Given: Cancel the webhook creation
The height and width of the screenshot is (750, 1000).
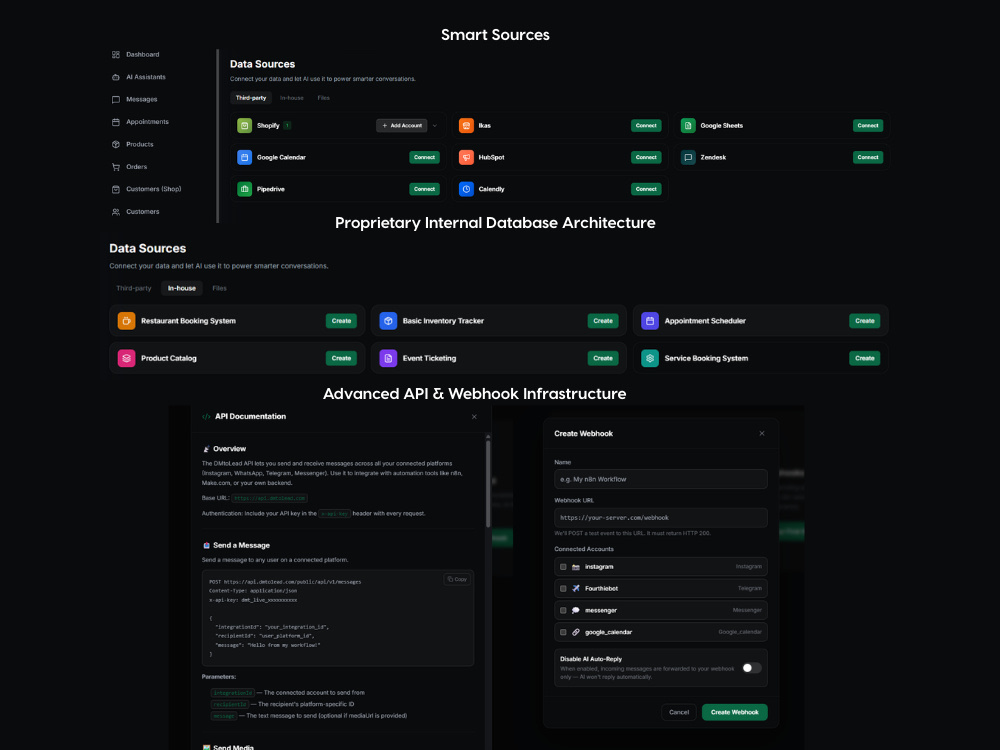Looking at the screenshot, I should click(x=679, y=712).
